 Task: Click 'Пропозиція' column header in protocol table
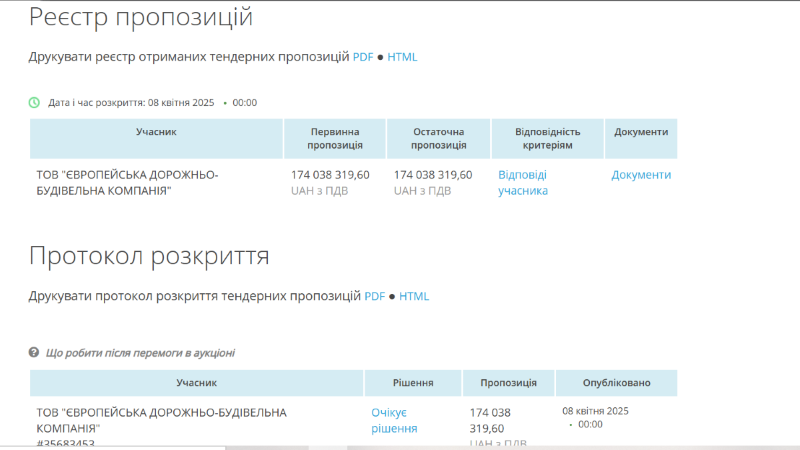[508, 383]
